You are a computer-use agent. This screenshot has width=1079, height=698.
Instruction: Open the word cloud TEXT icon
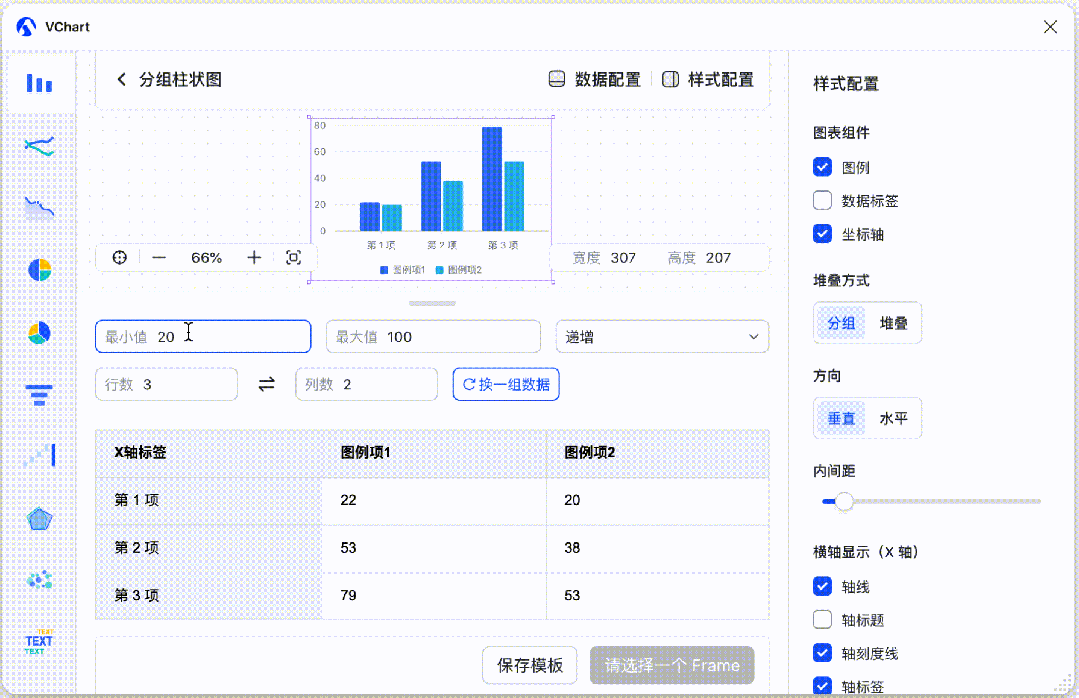tap(39, 643)
